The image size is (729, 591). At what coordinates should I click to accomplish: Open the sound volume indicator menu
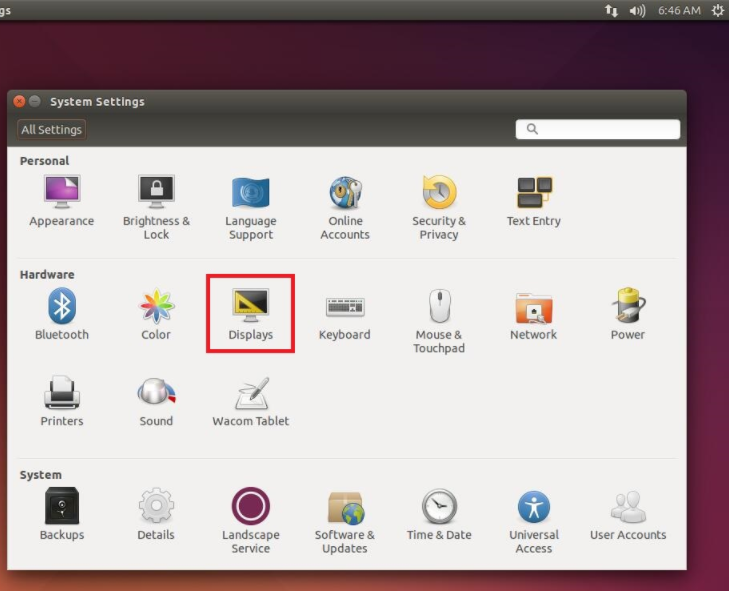coord(637,10)
